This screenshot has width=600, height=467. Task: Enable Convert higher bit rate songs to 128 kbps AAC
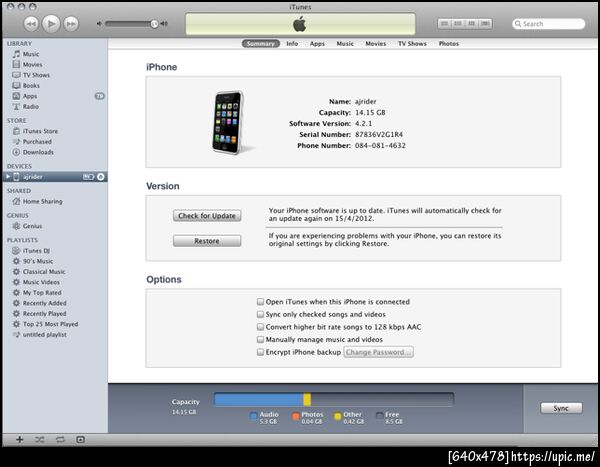pyautogui.click(x=260, y=327)
